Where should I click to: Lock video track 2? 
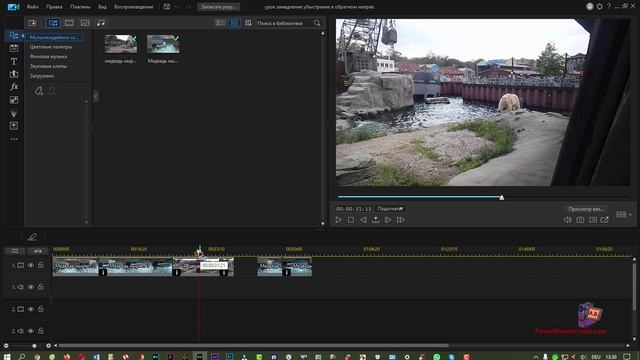tap(41, 309)
